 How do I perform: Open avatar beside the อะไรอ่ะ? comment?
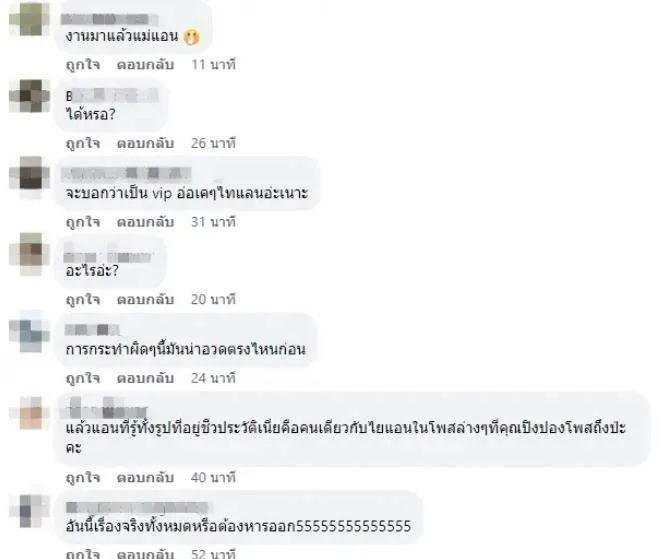coord(30,254)
